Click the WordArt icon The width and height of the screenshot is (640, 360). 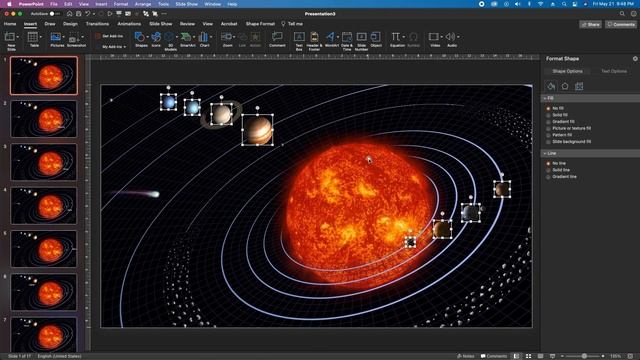coord(330,37)
